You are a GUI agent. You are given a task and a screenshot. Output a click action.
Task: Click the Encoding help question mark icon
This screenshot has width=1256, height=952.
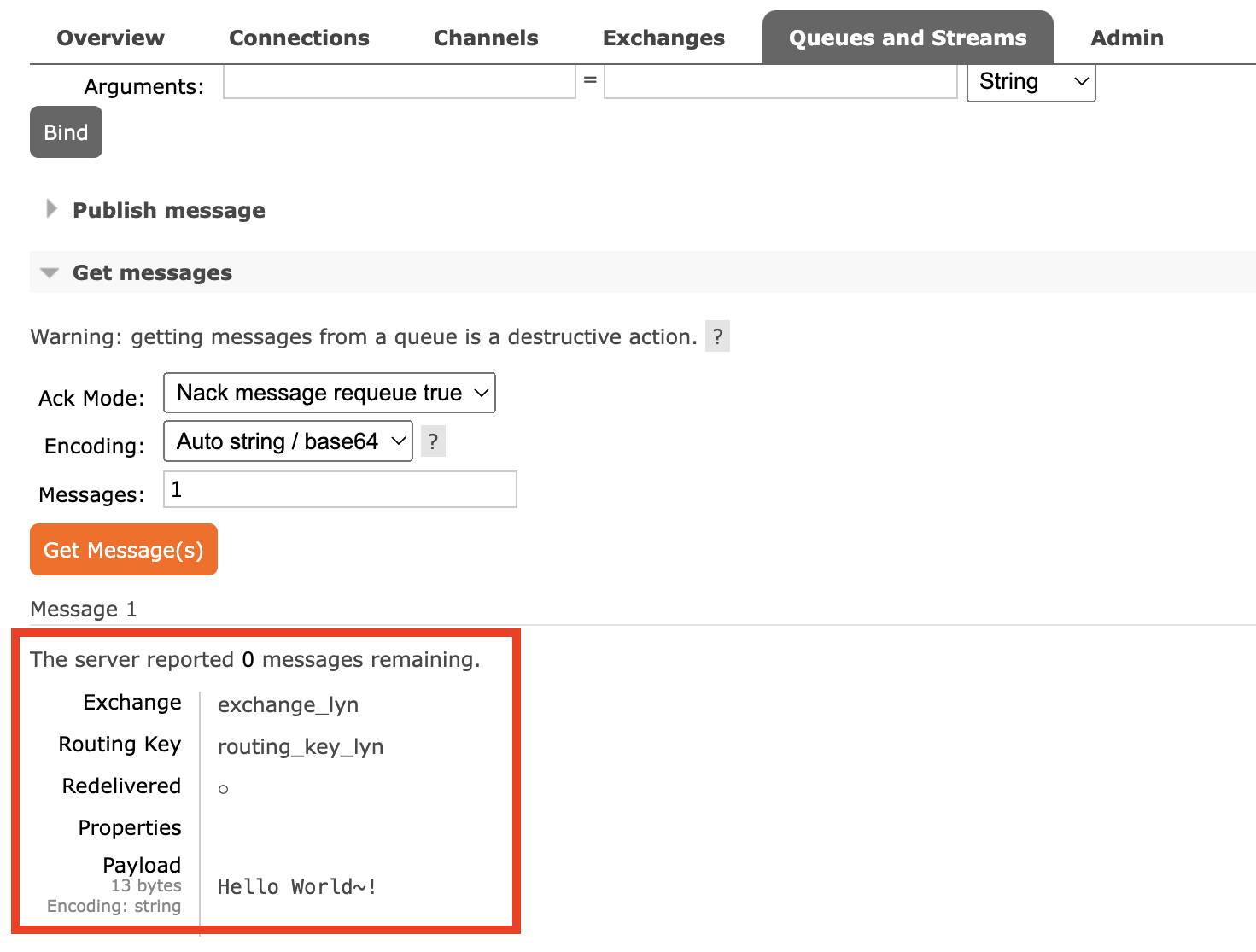click(x=433, y=441)
